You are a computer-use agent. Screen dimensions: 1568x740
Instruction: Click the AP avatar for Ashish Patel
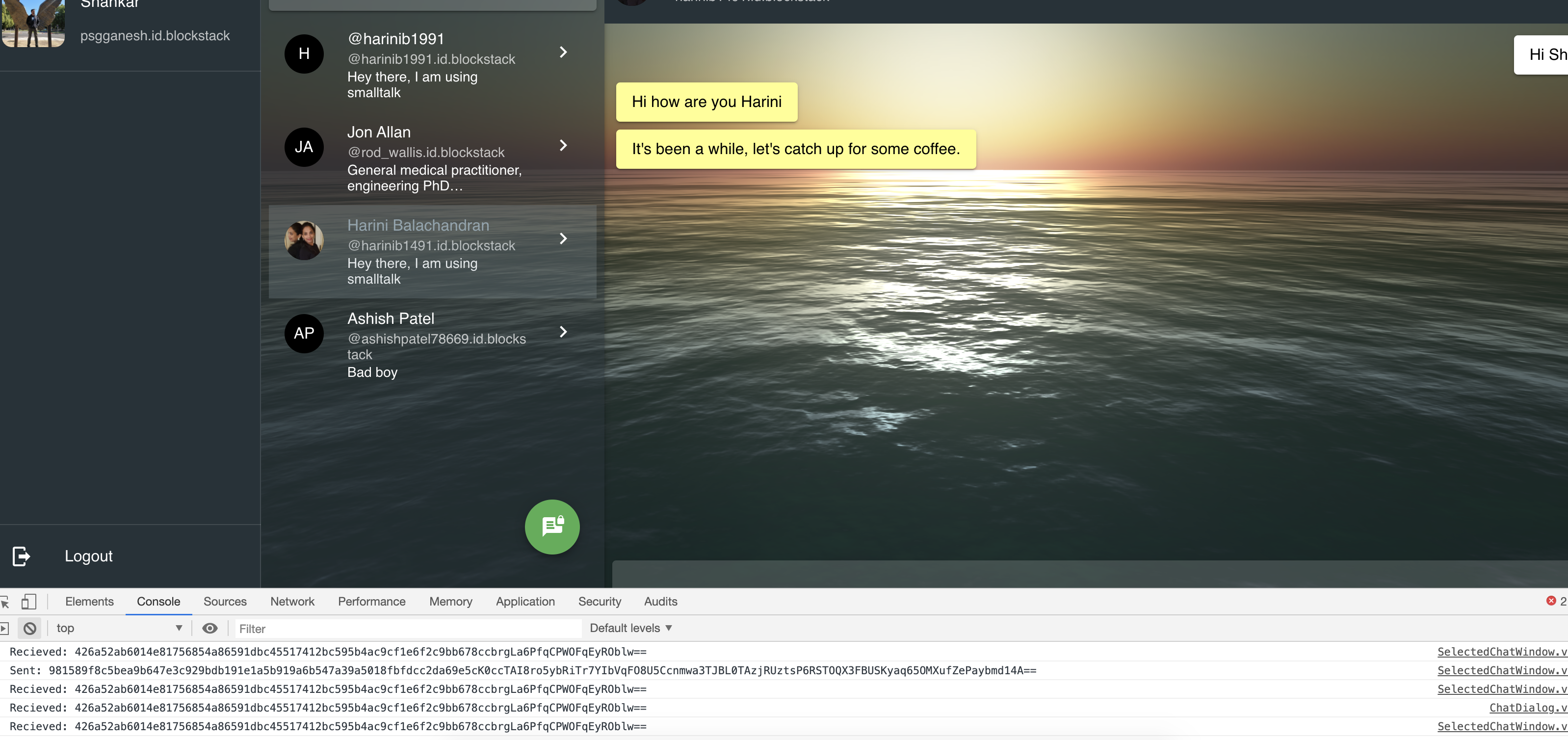click(x=304, y=333)
